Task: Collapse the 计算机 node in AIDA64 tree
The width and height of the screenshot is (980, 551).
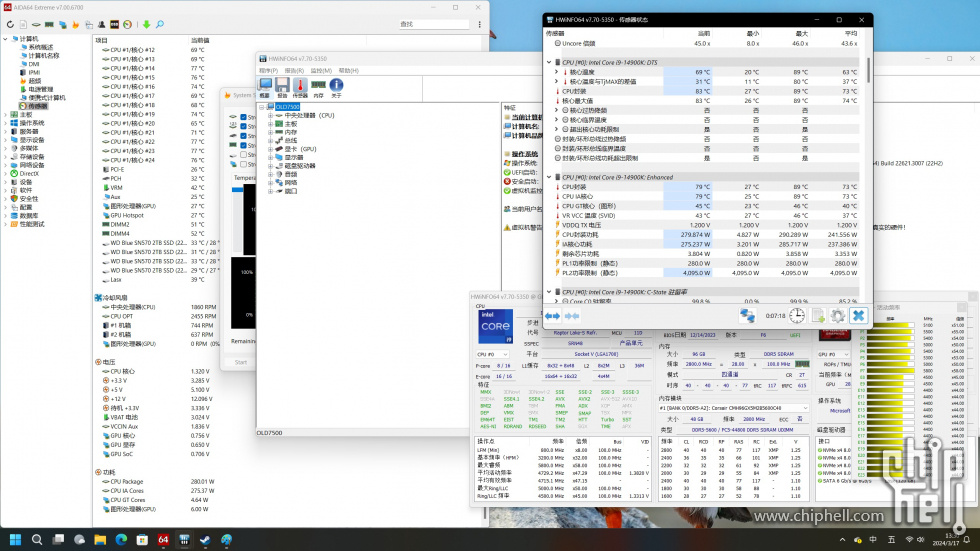Action: (6, 39)
